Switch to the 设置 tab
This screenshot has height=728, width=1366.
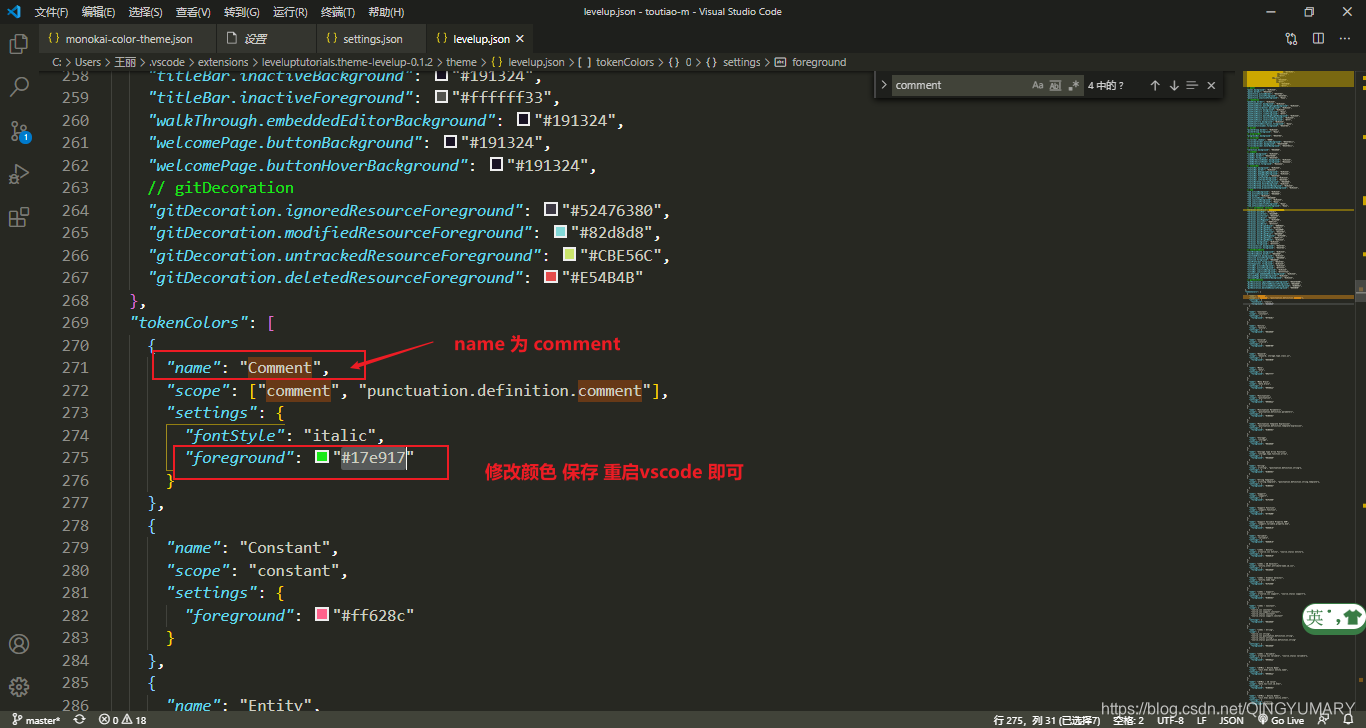tap(265, 39)
